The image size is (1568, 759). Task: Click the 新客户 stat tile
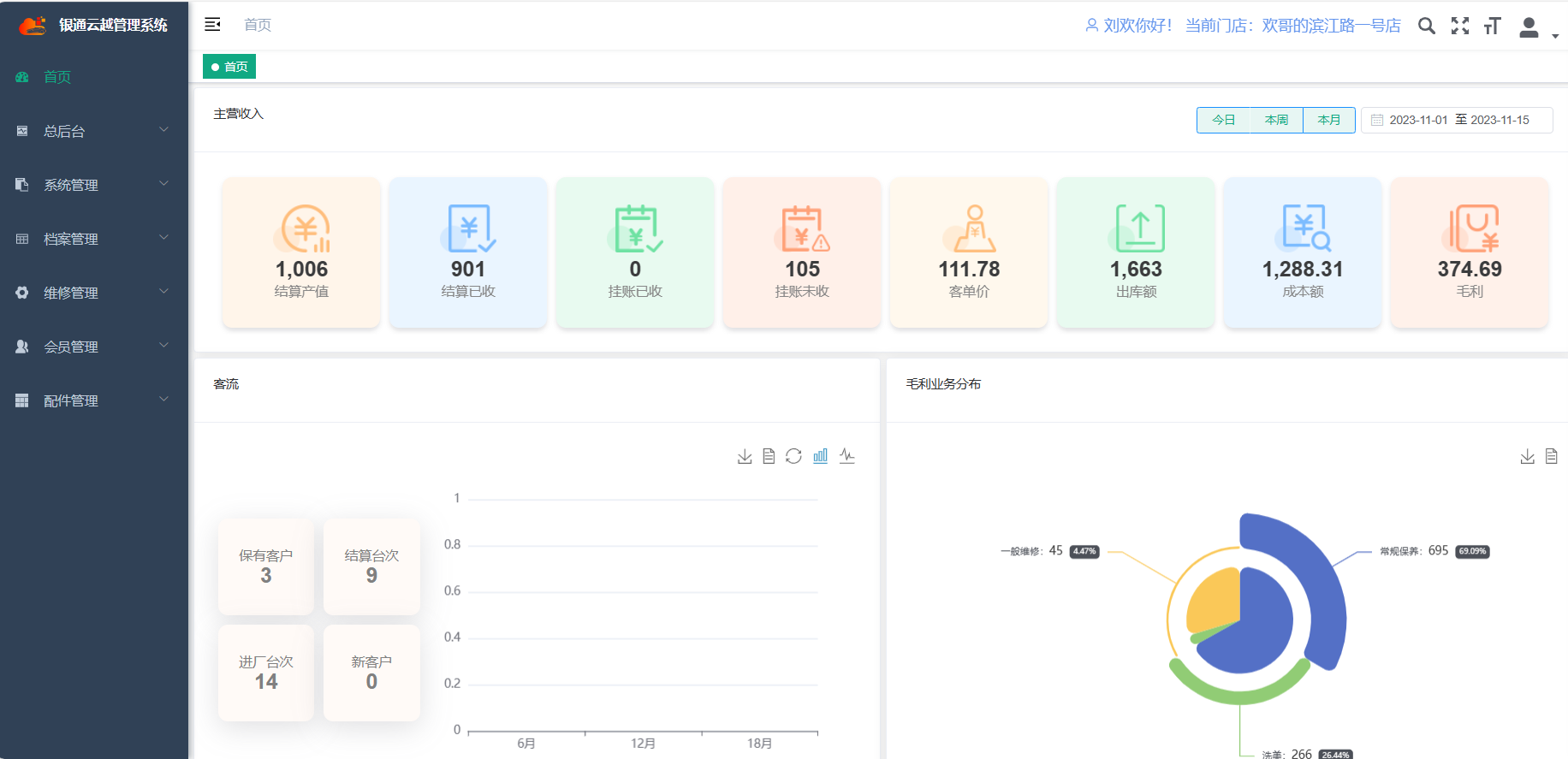[371, 673]
